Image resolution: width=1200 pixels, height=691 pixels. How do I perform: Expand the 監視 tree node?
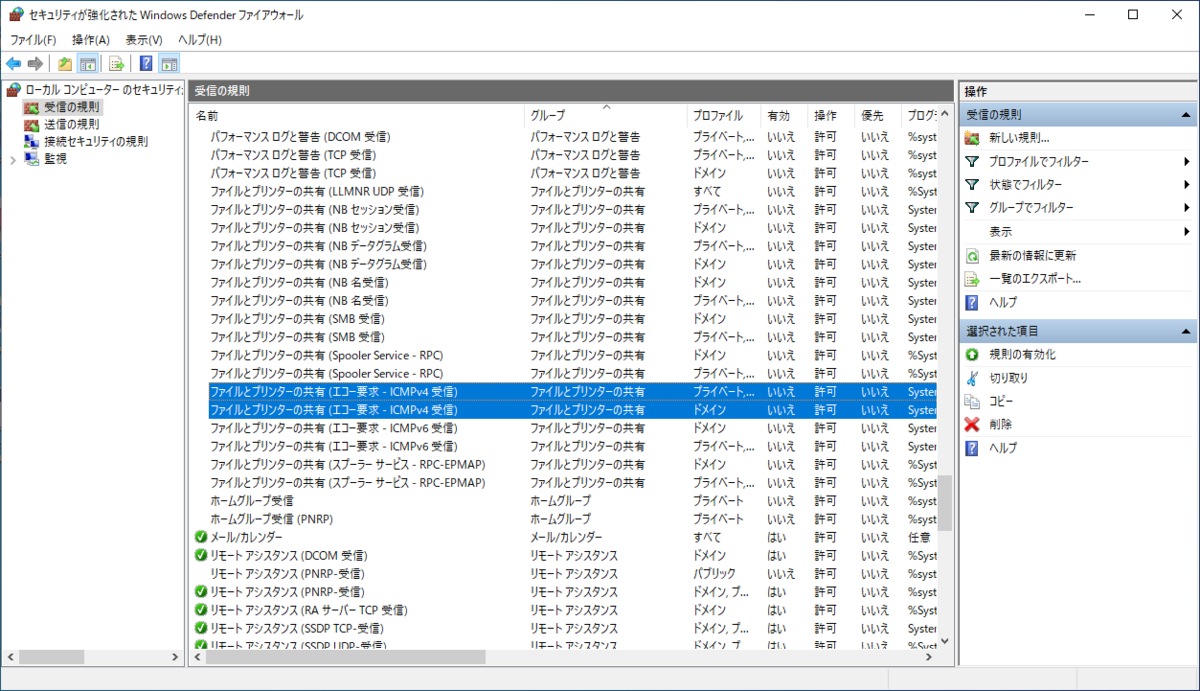tap(13, 158)
